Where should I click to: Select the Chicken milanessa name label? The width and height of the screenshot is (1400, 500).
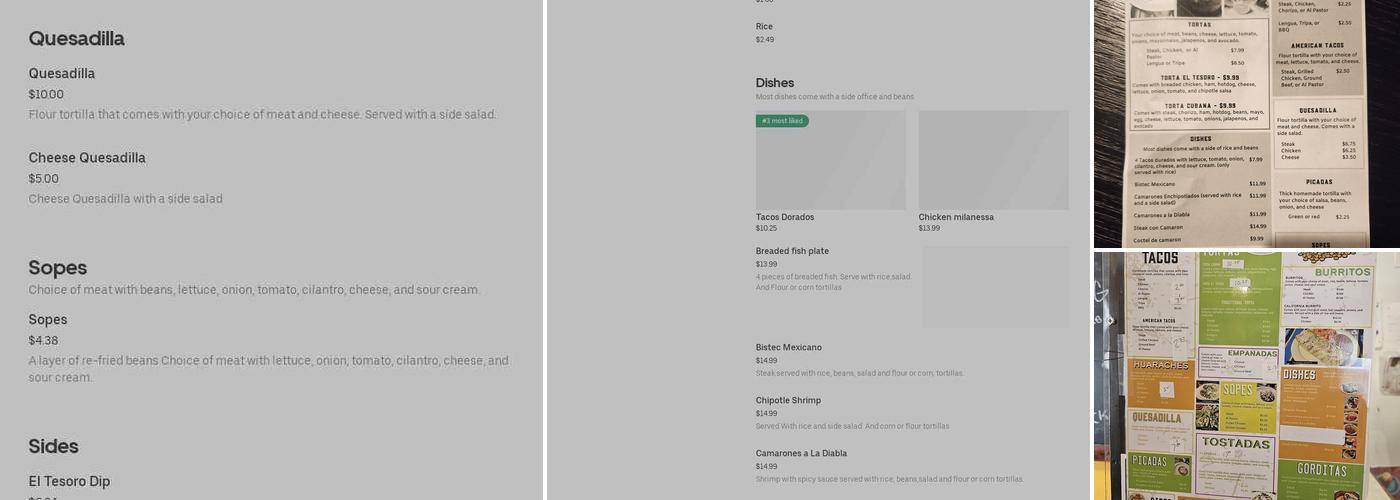(x=956, y=217)
